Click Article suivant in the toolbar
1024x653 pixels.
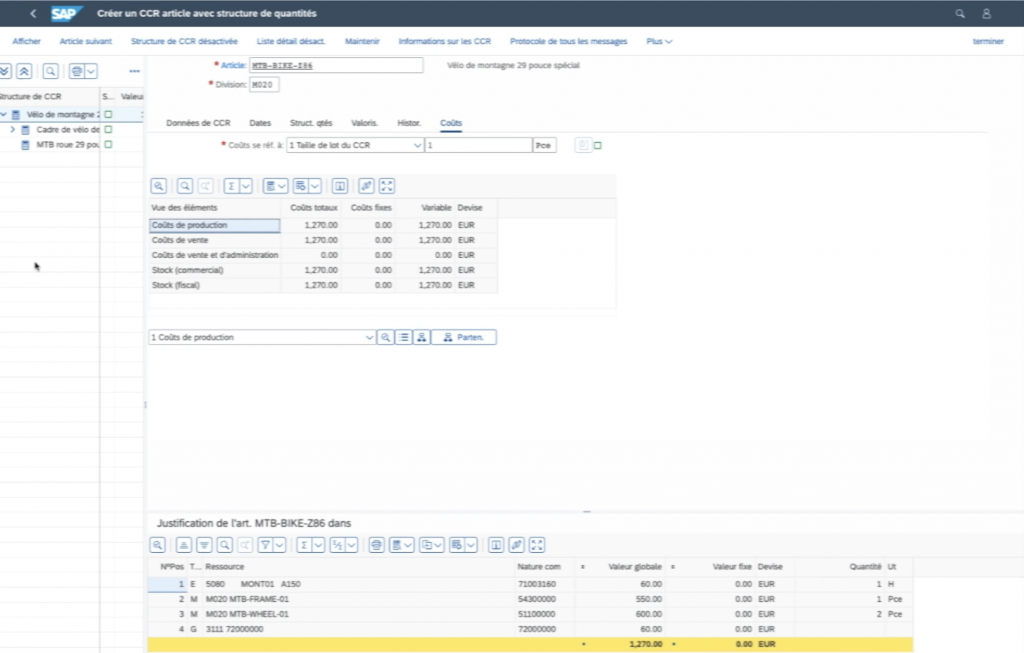pyautogui.click(x=86, y=41)
